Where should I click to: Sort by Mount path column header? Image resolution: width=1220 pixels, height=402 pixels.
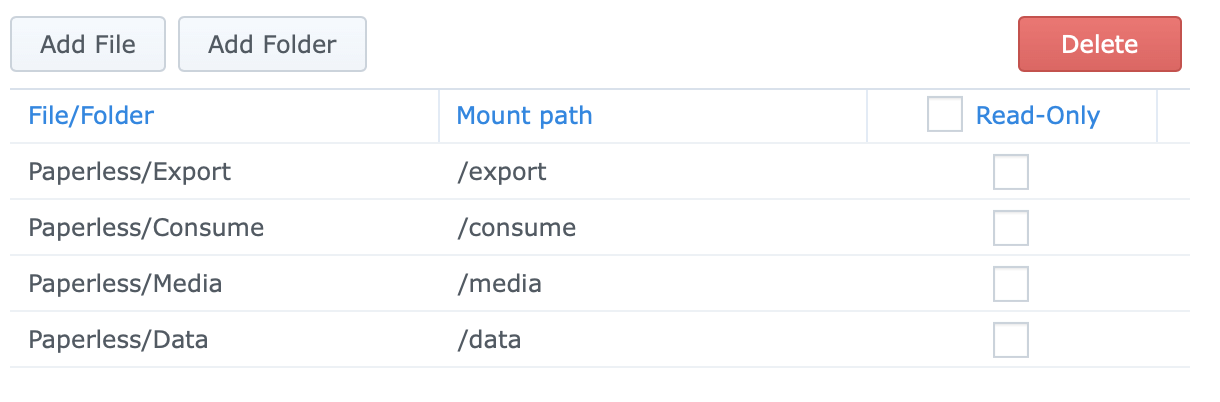coord(524,116)
